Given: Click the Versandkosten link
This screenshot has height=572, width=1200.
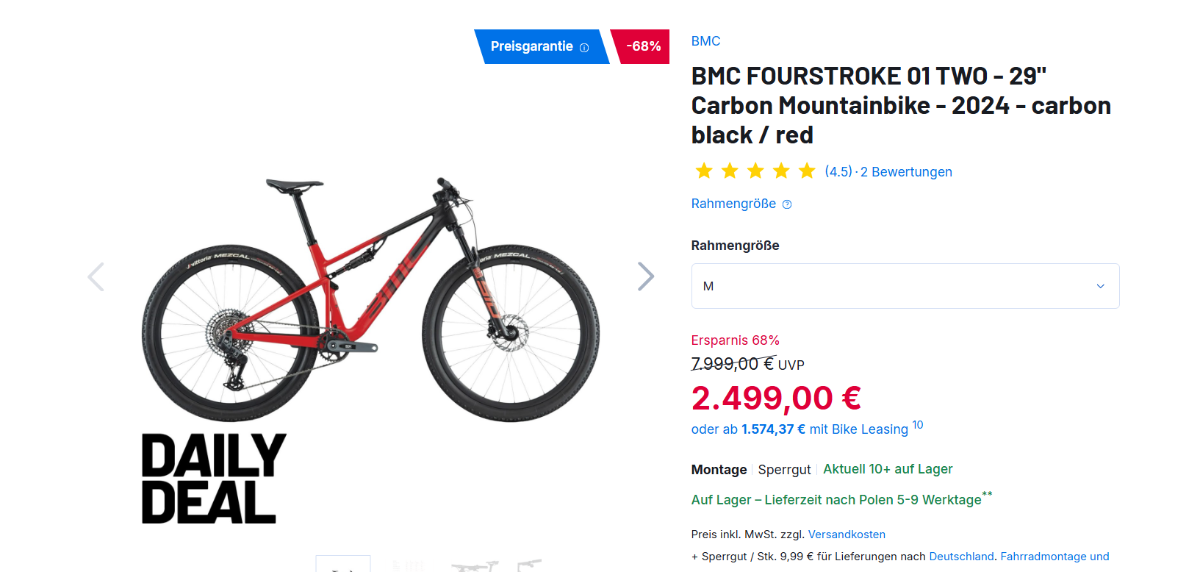Looking at the screenshot, I should pyautogui.click(x=846, y=534).
